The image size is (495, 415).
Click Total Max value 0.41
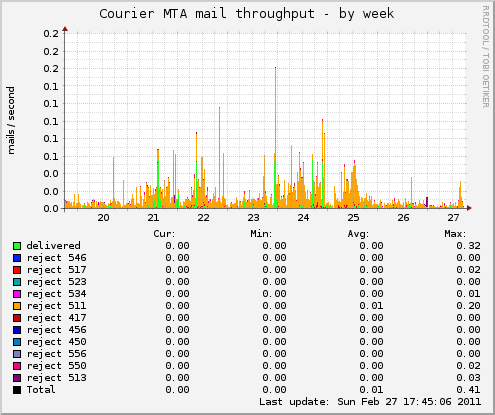tap(468, 390)
